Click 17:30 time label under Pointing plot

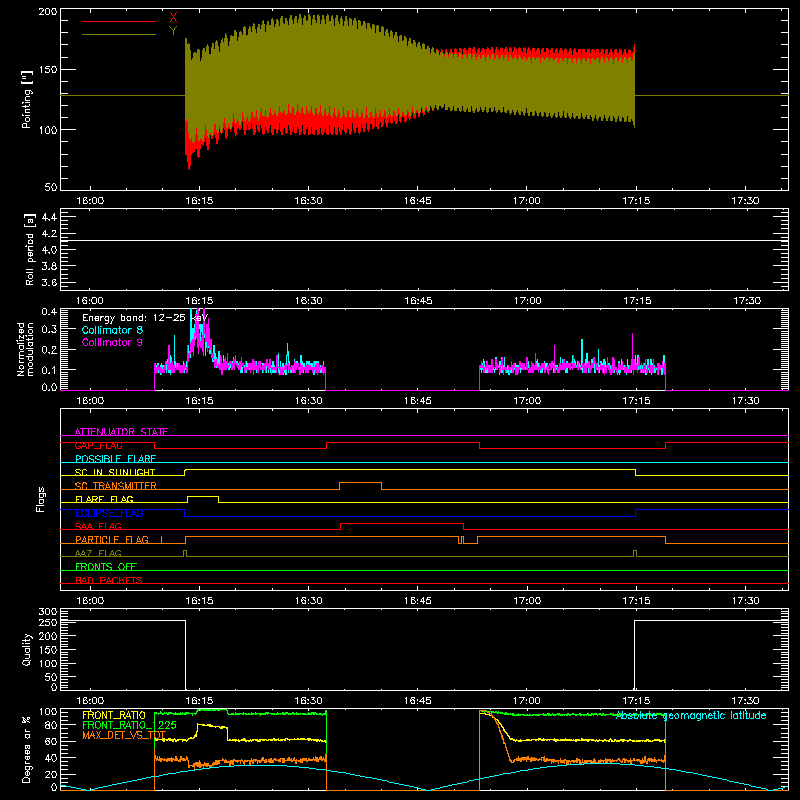pos(745,201)
